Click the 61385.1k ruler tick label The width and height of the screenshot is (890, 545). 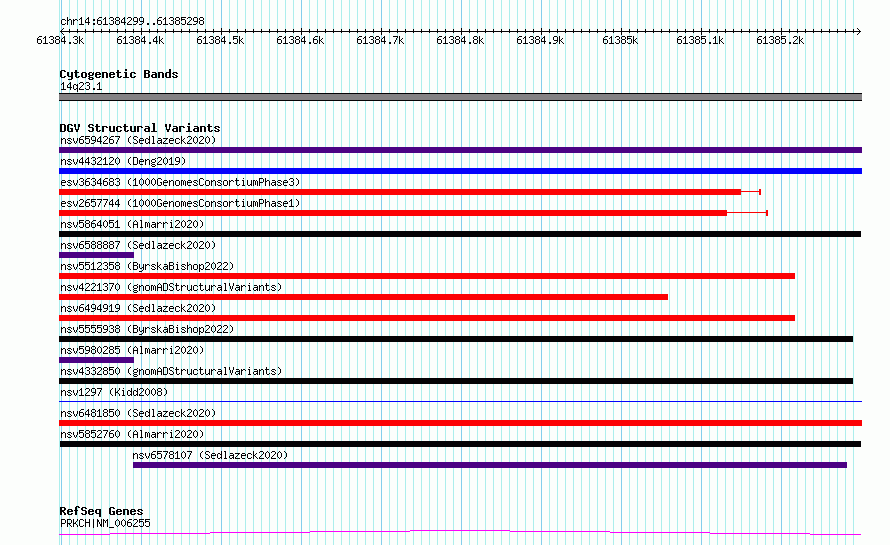pyautogui.click(x=700, y=40)
